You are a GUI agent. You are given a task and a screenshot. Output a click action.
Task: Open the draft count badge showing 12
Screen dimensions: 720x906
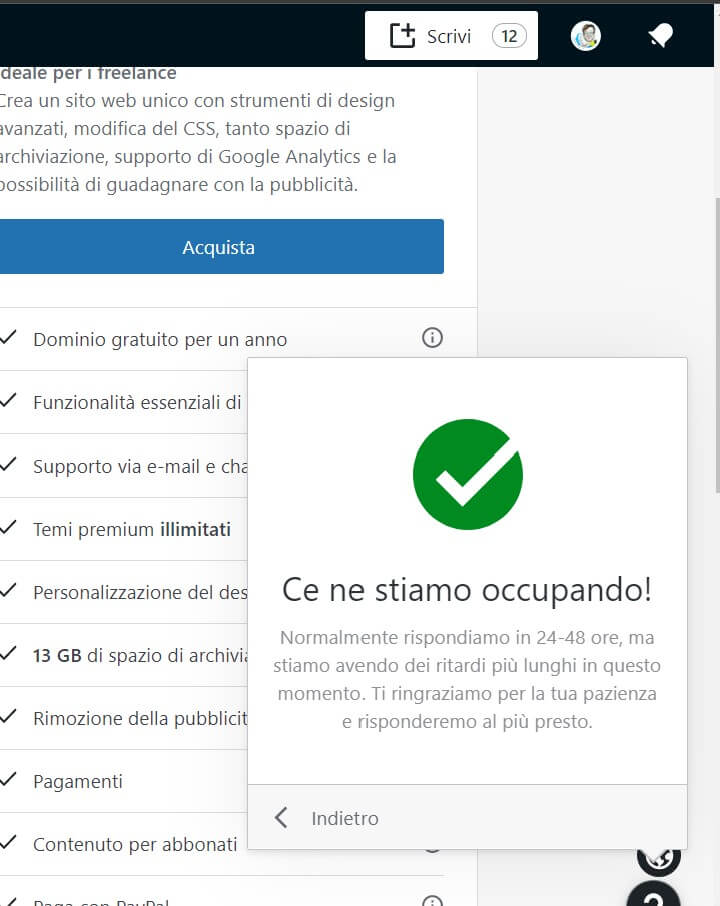[508, 36]
